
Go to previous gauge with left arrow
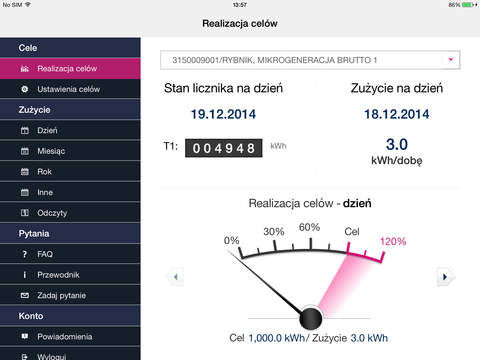click(175, 277)
